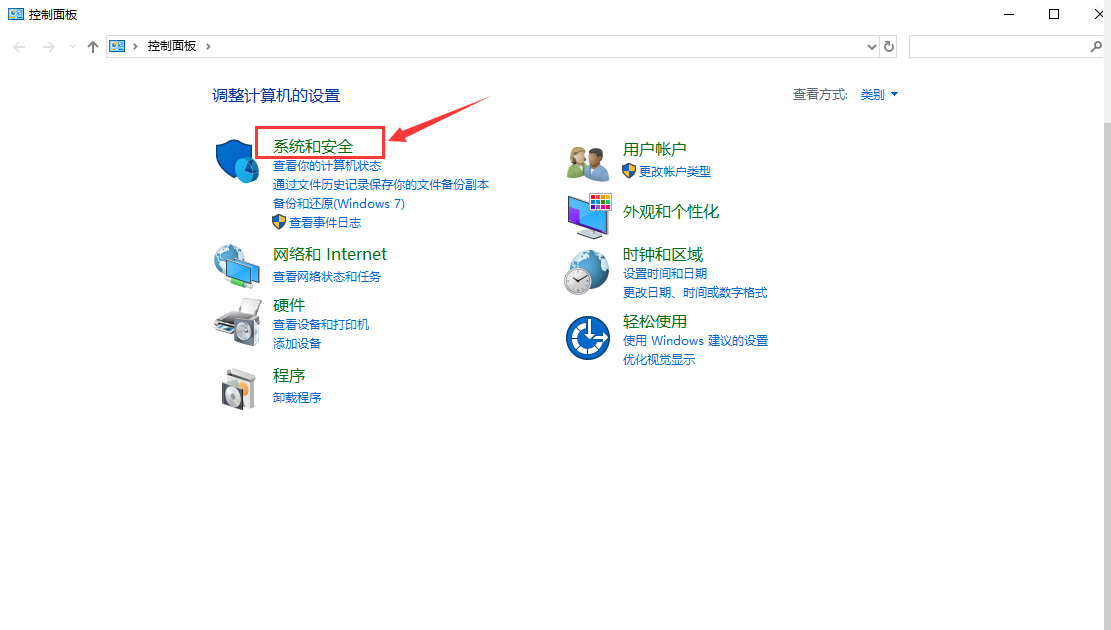Open 程序 category heading

pyautogui.click(x=289, y=375)
